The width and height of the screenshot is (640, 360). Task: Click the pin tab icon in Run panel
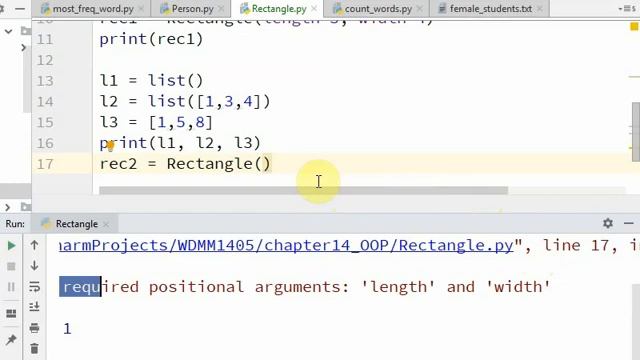(x=11, y=339)
